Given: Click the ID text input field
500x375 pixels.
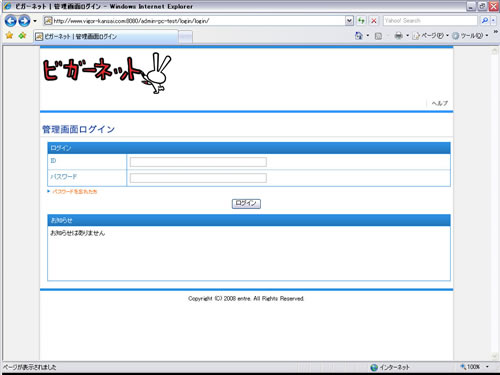Looking at the screenshot, I should (198, 162).
